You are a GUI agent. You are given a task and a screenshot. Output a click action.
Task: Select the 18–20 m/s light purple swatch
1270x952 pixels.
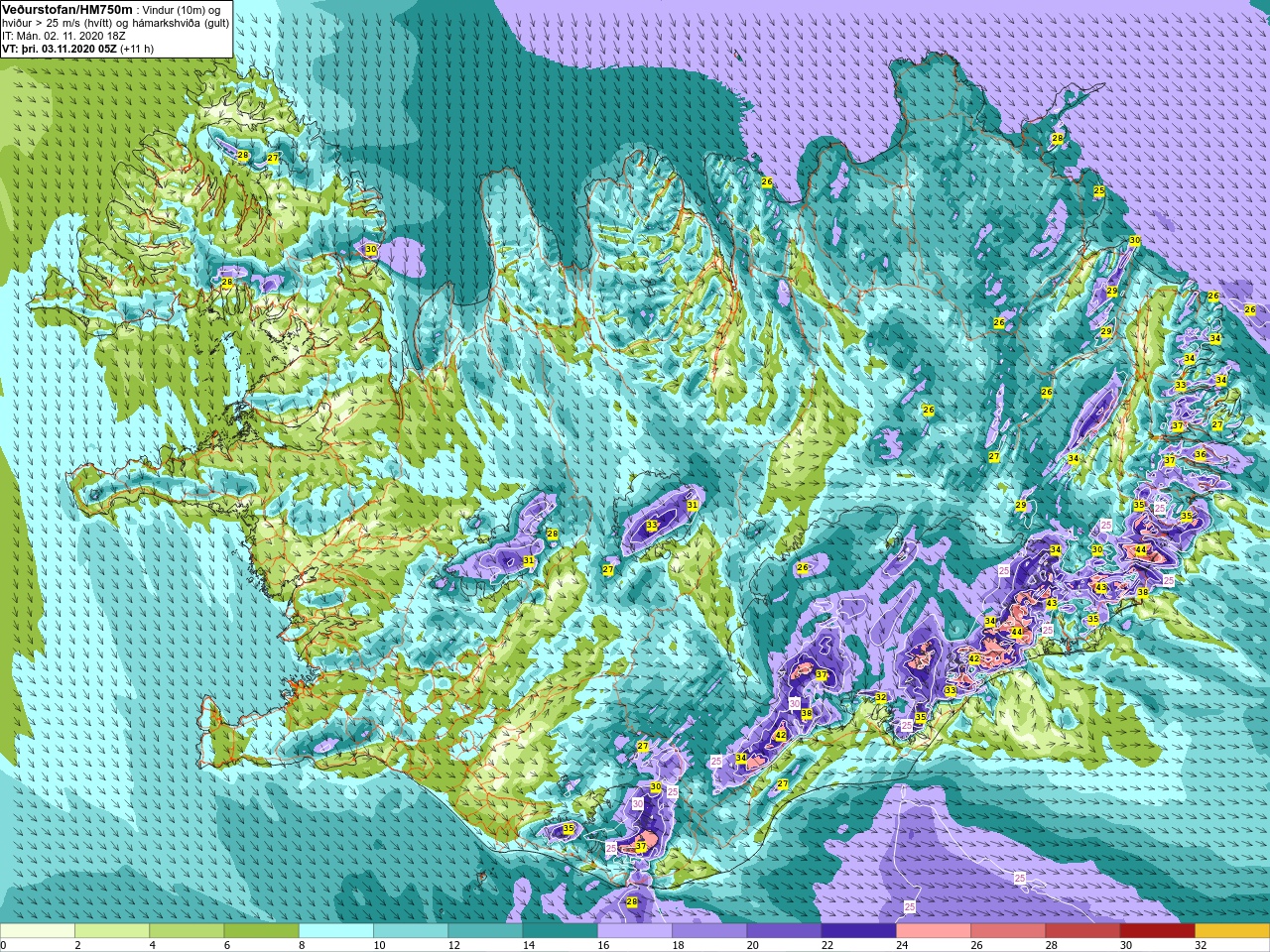pyautogui.click(x=709, y=931)
